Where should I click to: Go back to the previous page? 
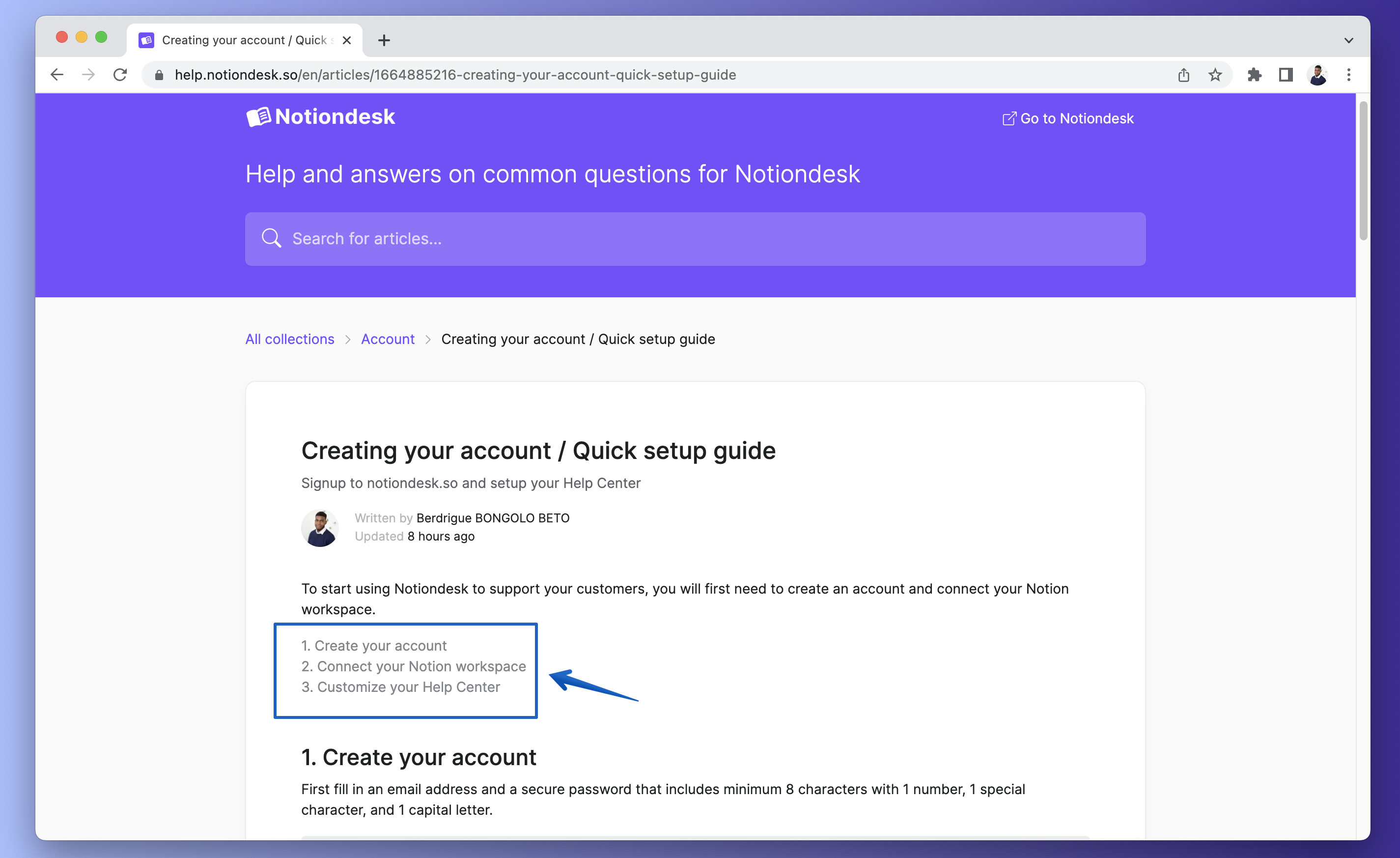point(57,74)
